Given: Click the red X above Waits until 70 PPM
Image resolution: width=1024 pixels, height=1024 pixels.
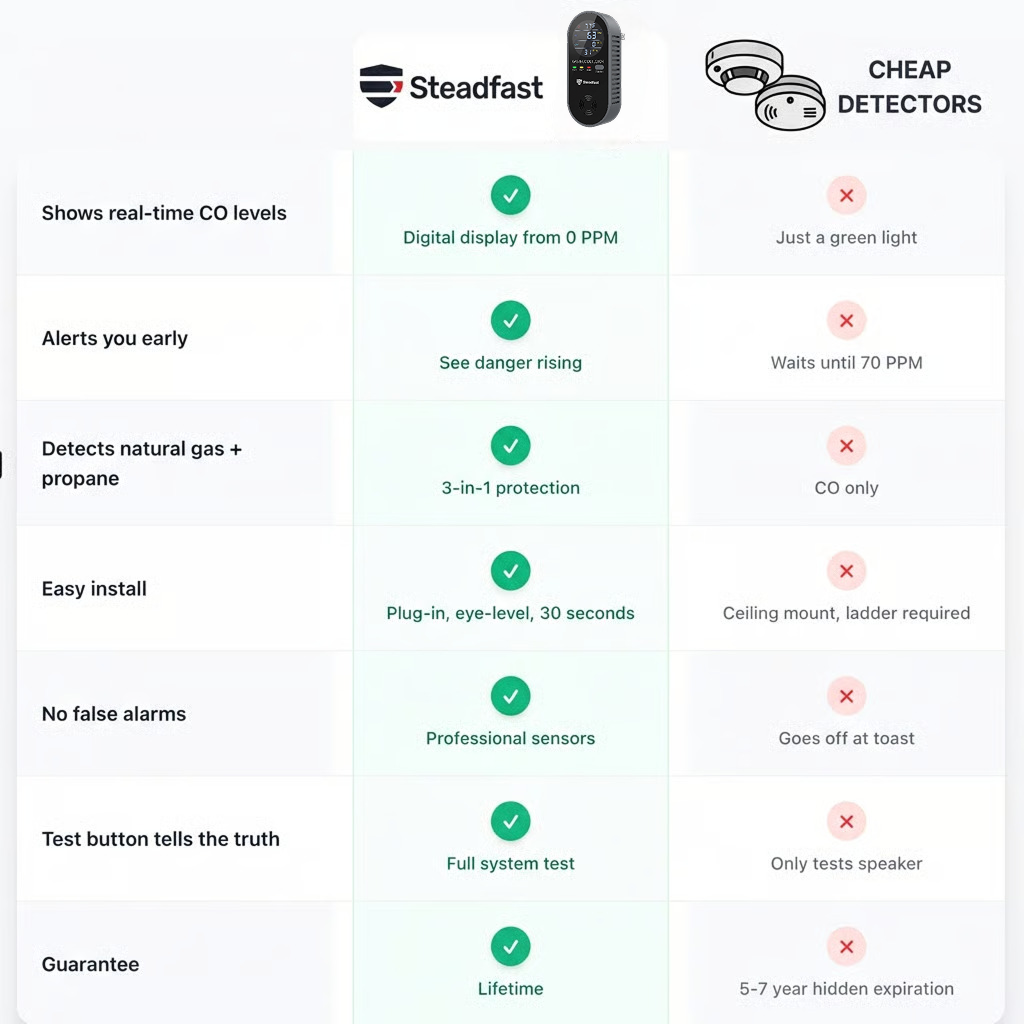Looking at the screenshot, I should click(x=846, y=321).
